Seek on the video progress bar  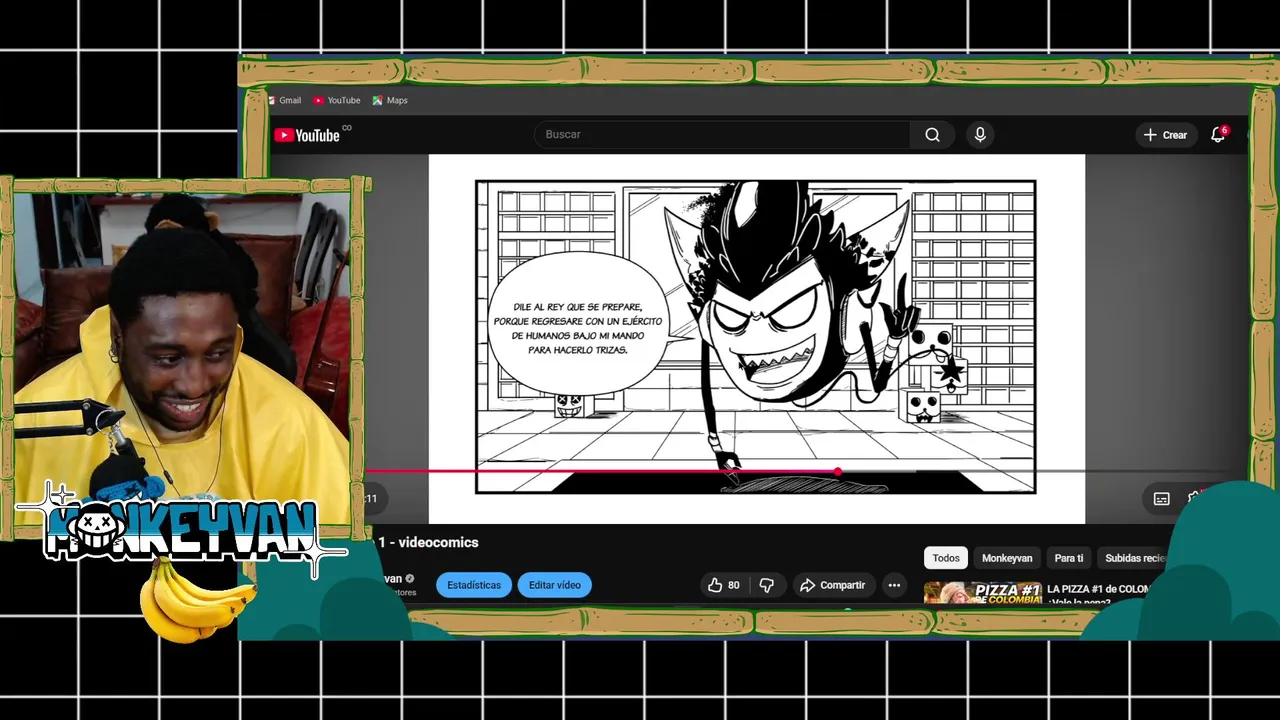(800, 471)
